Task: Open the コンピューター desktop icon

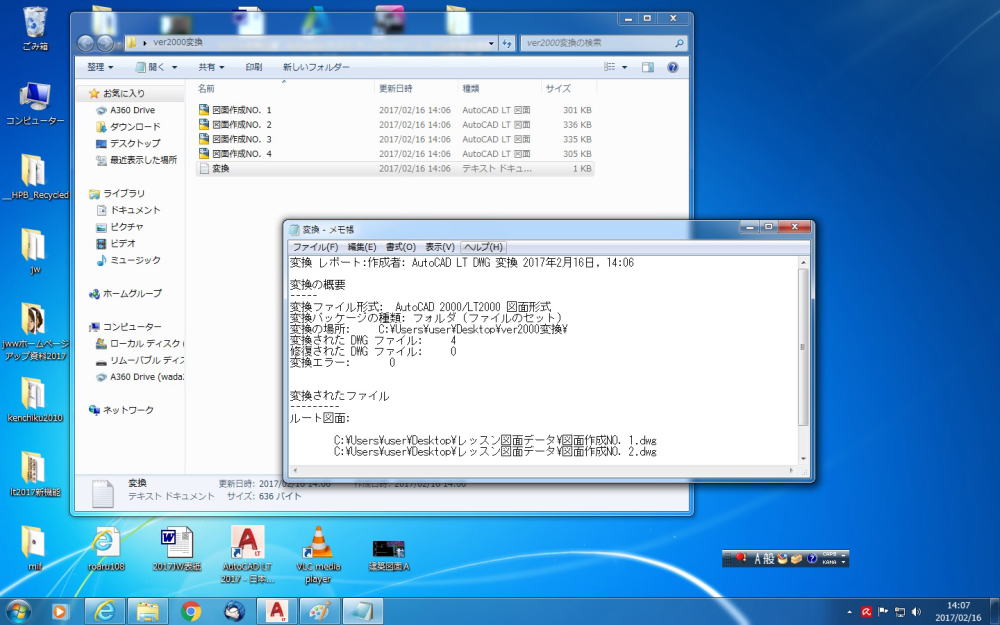Action: tap(35, 103)
